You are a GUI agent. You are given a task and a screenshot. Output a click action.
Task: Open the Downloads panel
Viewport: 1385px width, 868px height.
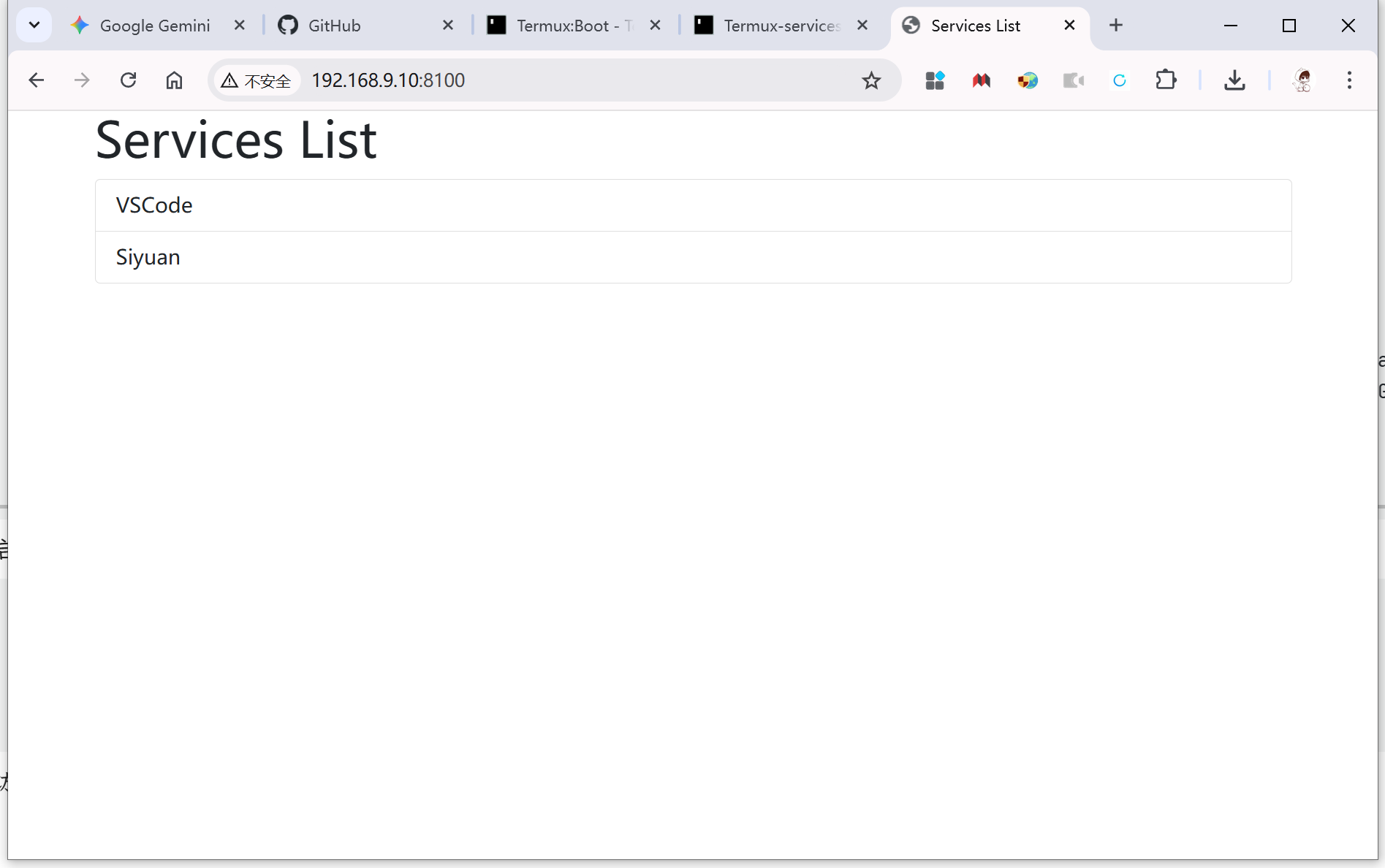tap(1234, 80)
